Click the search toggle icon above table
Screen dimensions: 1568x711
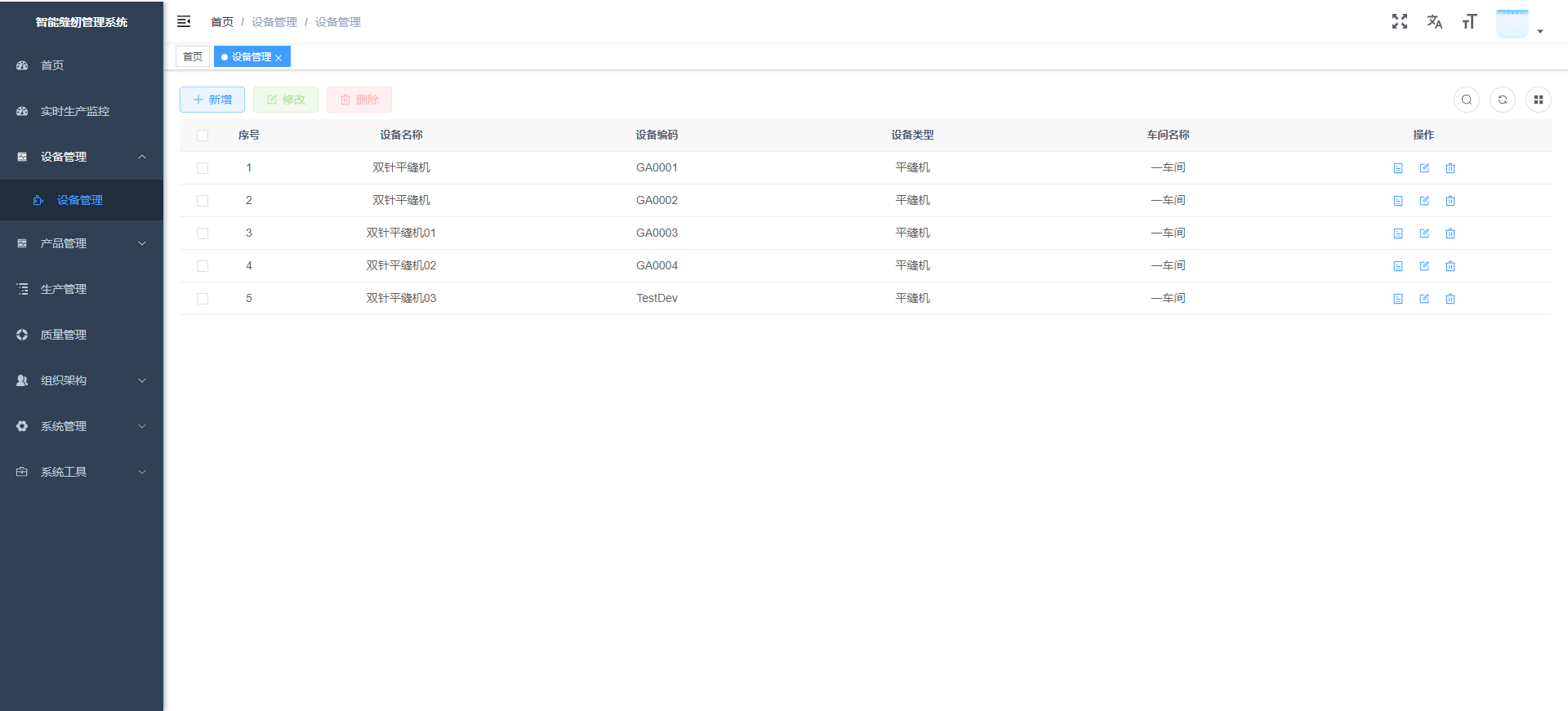(1467, 100)
